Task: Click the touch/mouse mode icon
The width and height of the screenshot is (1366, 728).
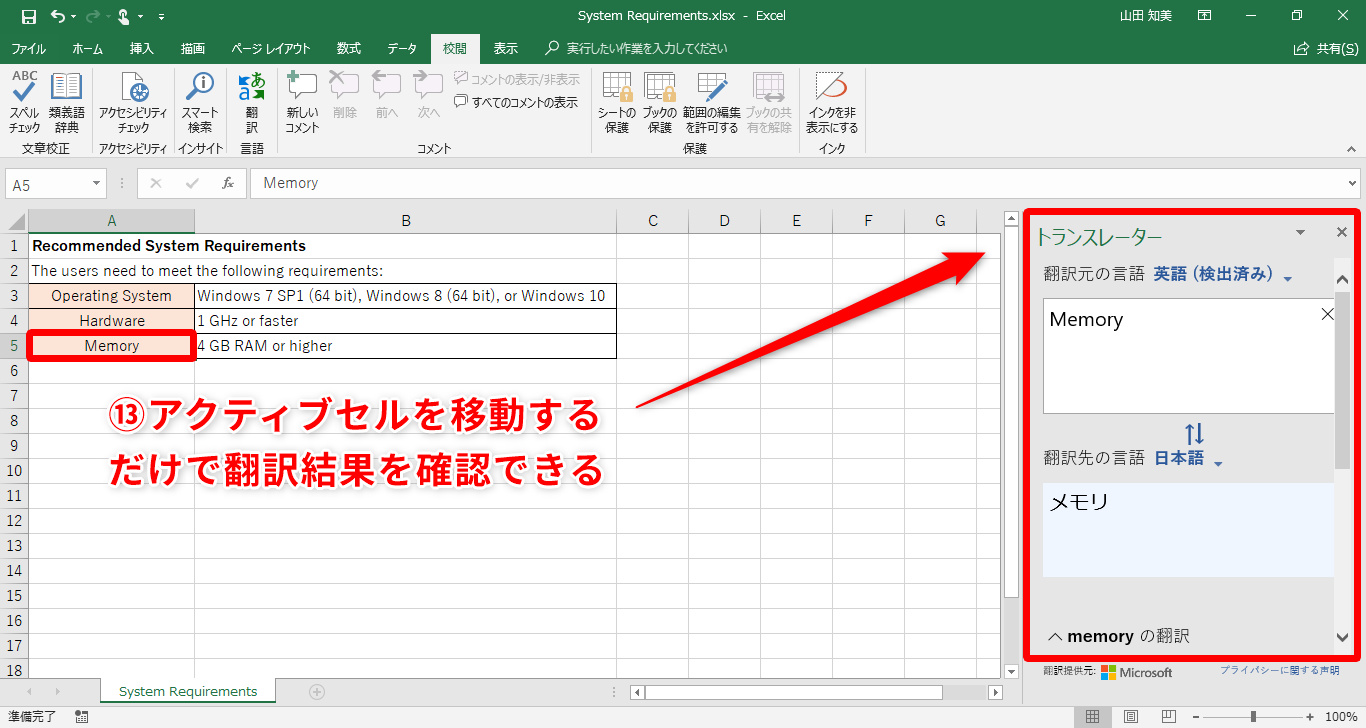Action: click(x=124, y=16)
